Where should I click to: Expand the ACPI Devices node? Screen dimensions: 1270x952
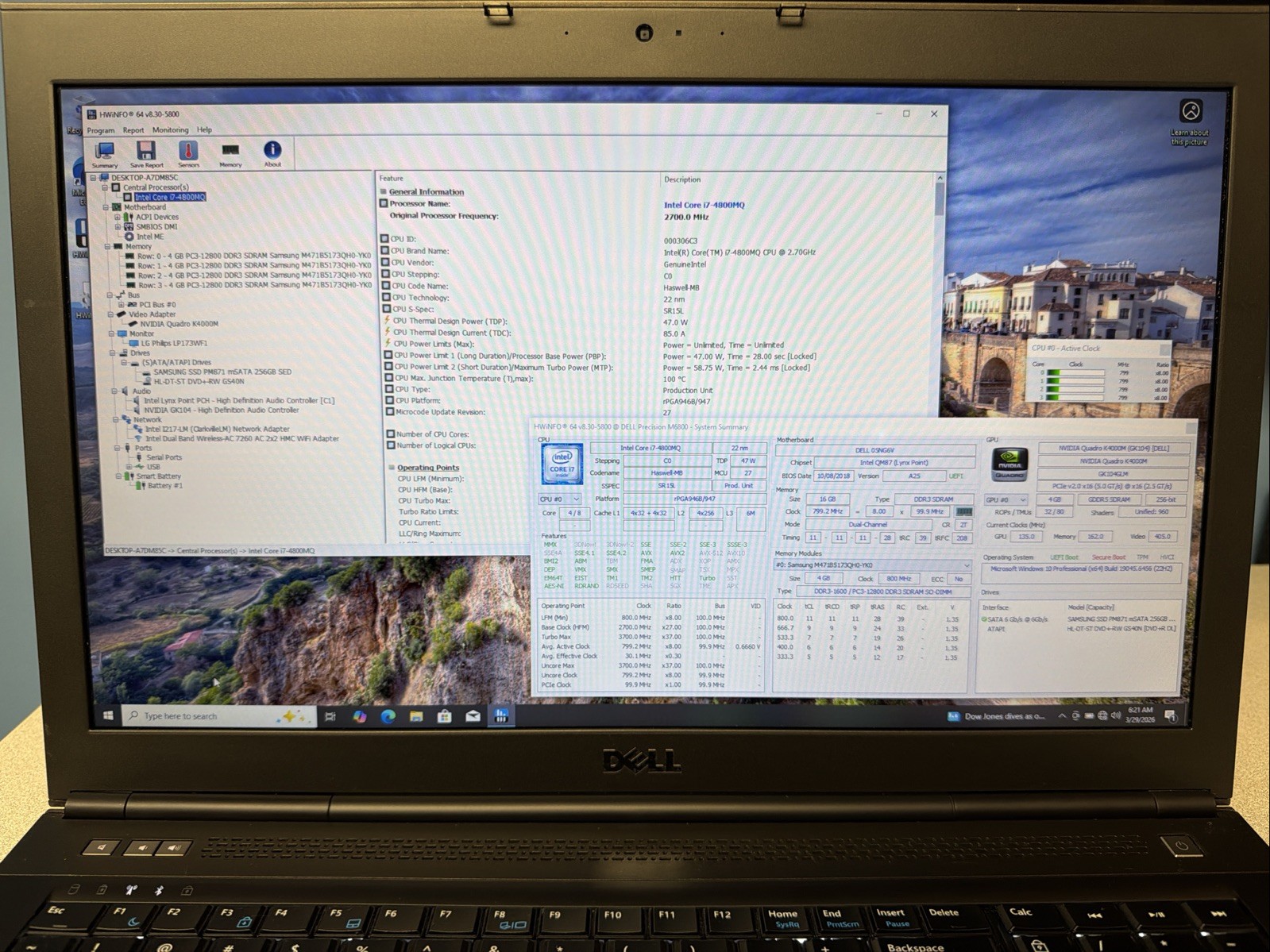117,217
